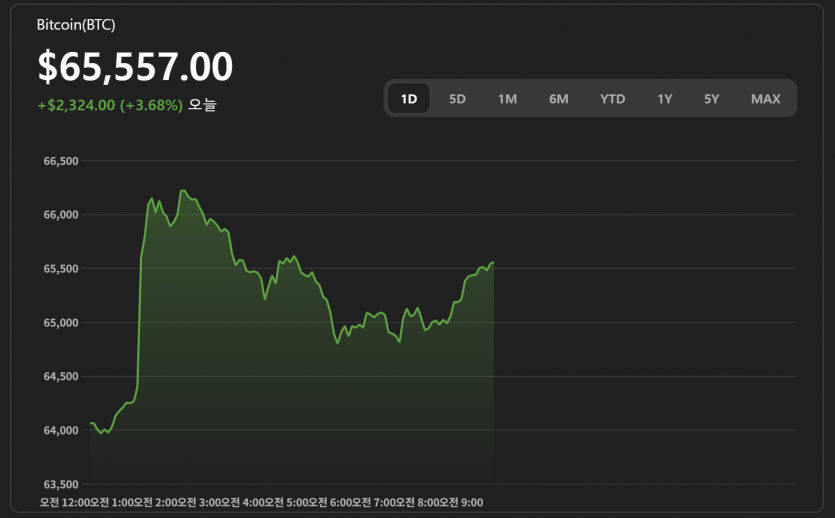The width and height of the screenshot is (835, 518).
Task: Switch chart to 1M range
Action: pos(507,99)
